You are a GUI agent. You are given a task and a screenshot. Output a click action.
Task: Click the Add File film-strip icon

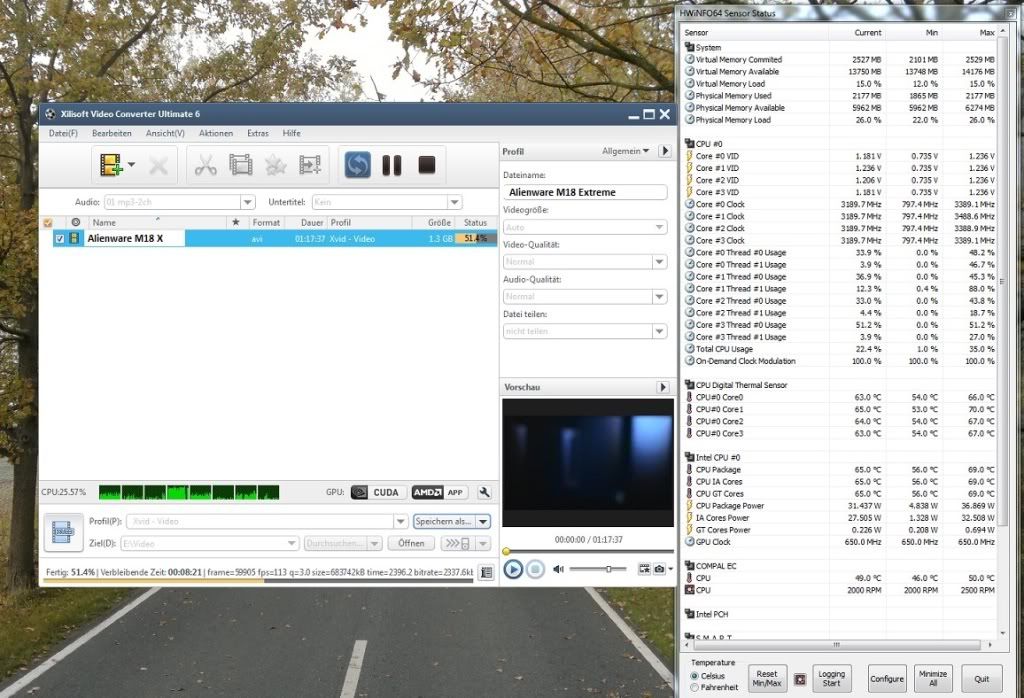coord(109,165)
